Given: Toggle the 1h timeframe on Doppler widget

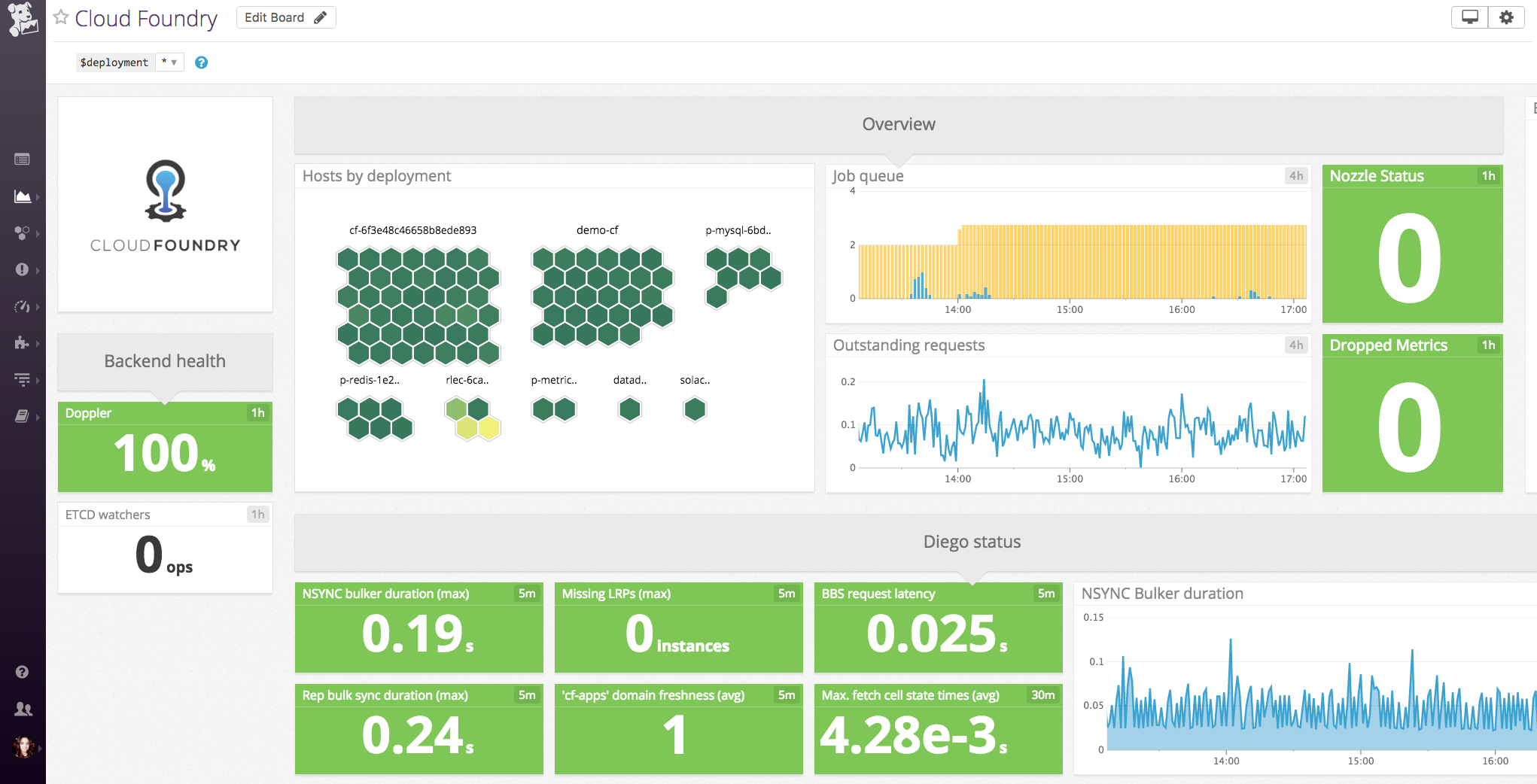Looking at the screenshot, I should [258, 412].
